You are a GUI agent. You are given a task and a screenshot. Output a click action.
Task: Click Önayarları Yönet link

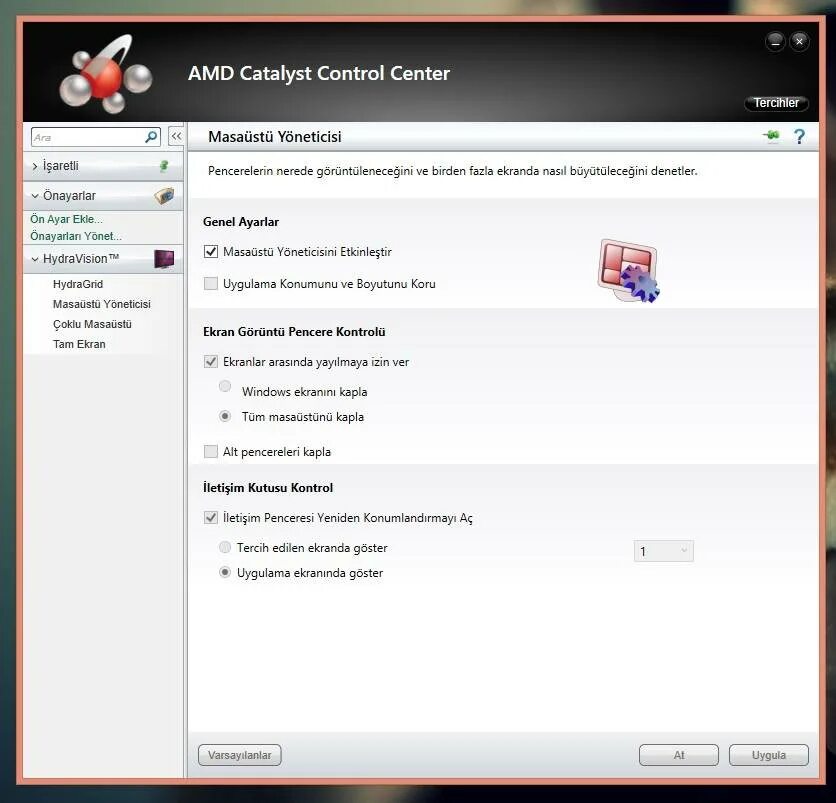(x=76, y=236)
